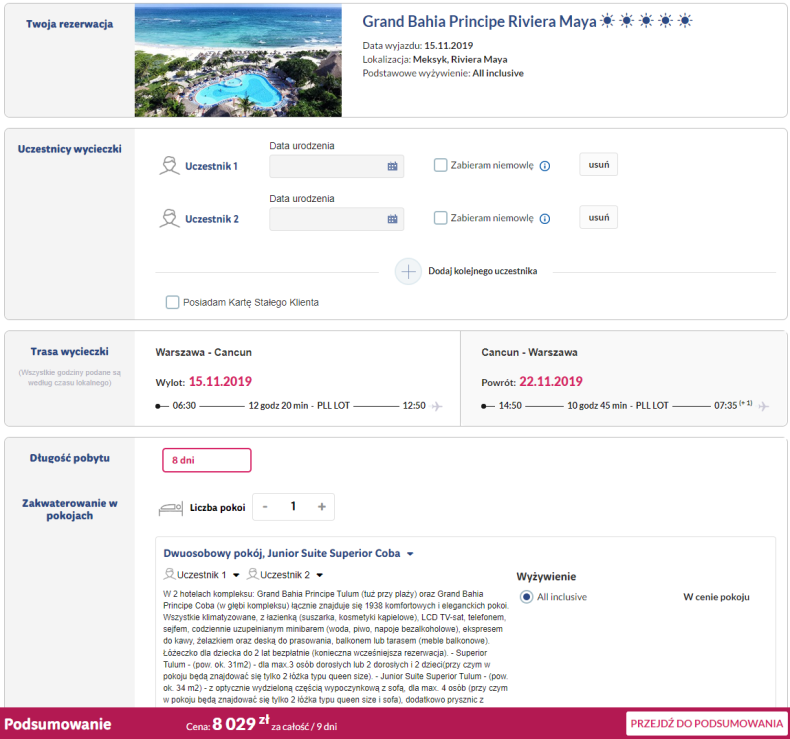Click the last sun rating icon of hotel
790x739 pixels.
[x=685, y=21]
